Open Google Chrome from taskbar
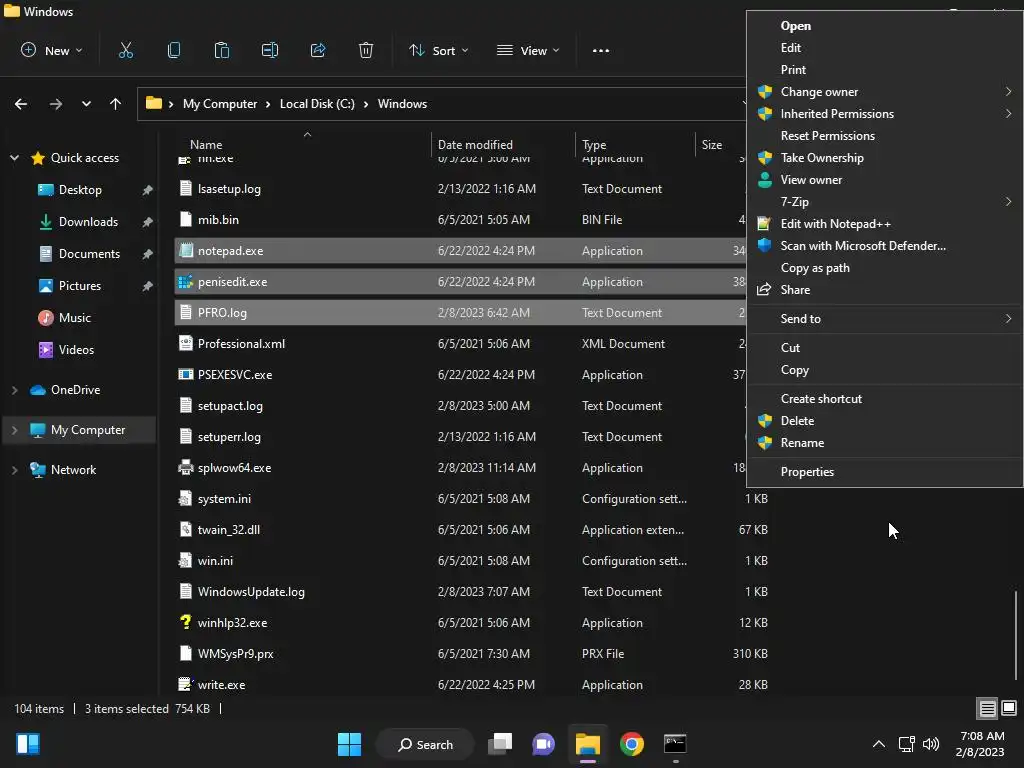The width and height of the screenshot is (1024, 768). tap(632, 744)
